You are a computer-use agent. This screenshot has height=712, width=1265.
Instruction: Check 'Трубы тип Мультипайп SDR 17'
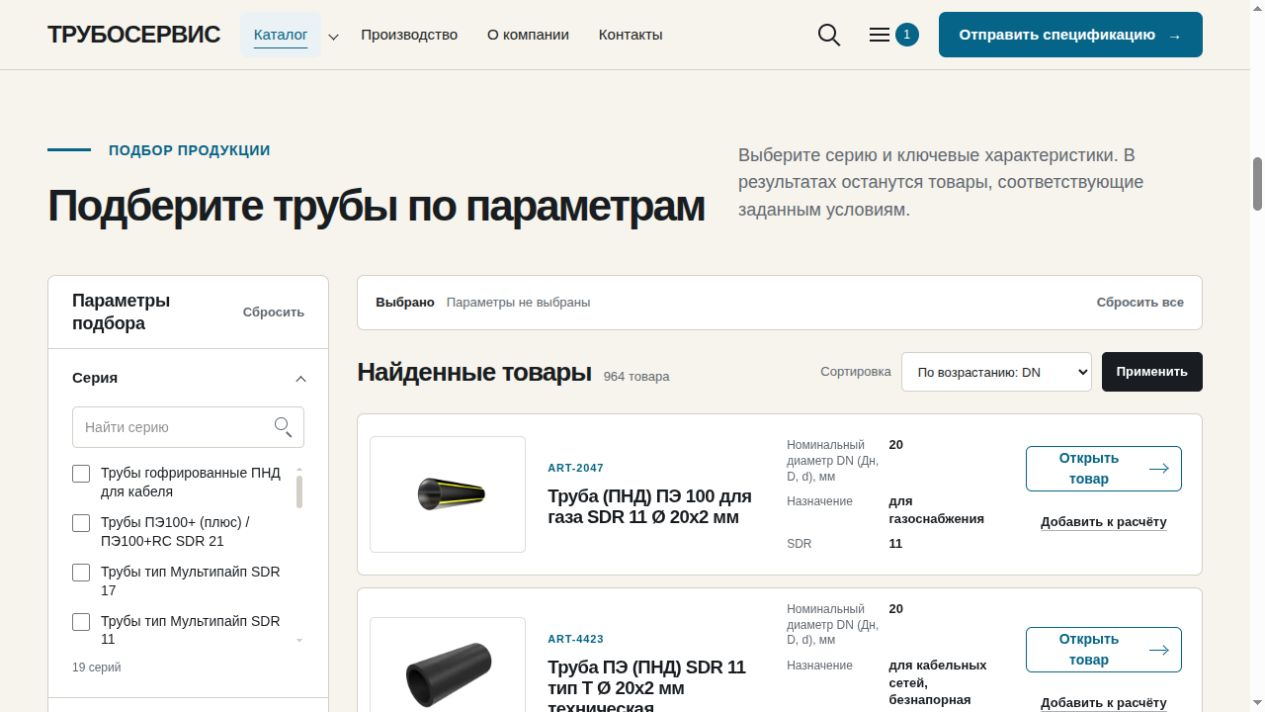tap(81, 572)
